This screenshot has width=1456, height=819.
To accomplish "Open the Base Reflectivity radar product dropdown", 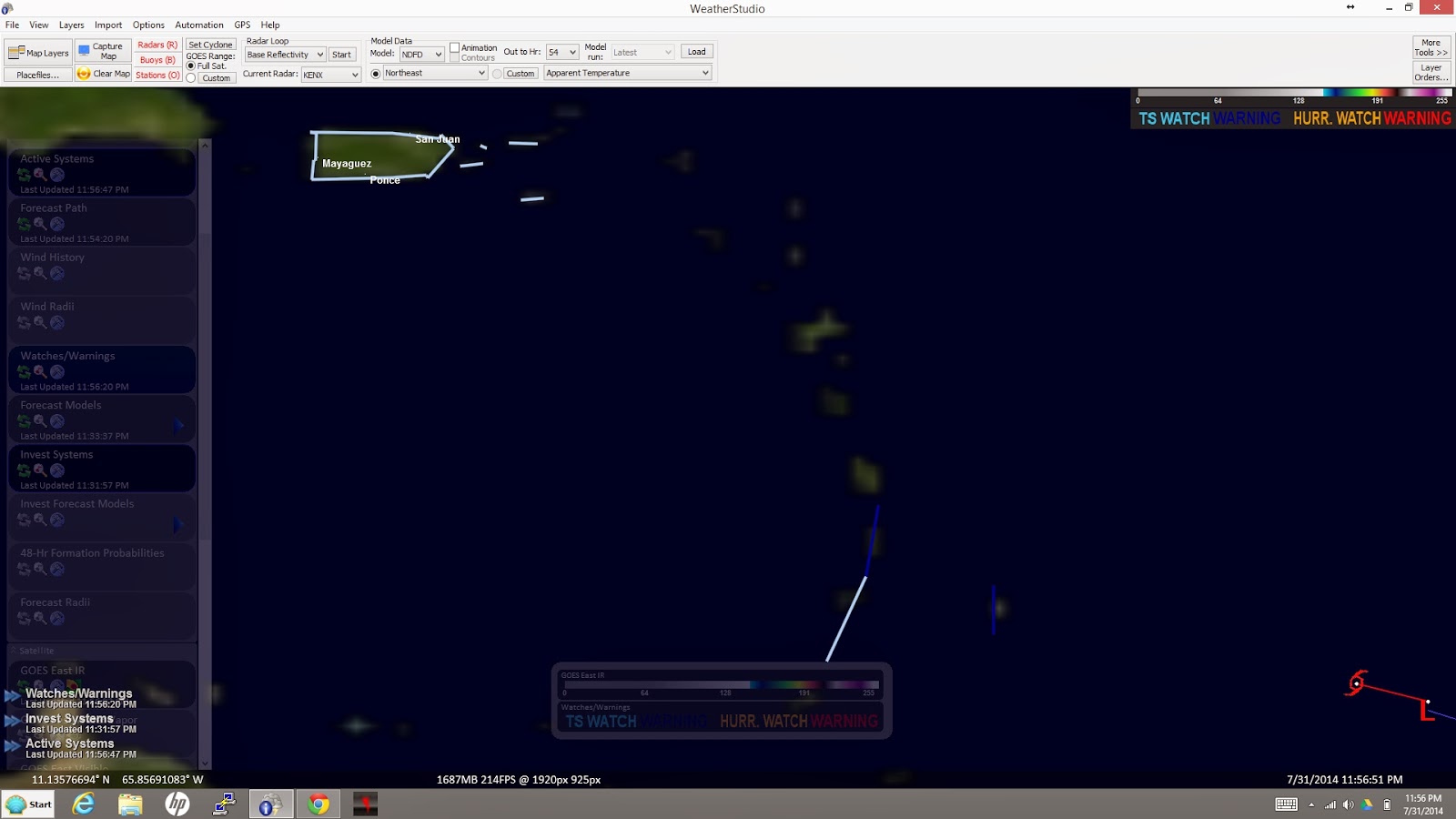I will pos(285,55).
